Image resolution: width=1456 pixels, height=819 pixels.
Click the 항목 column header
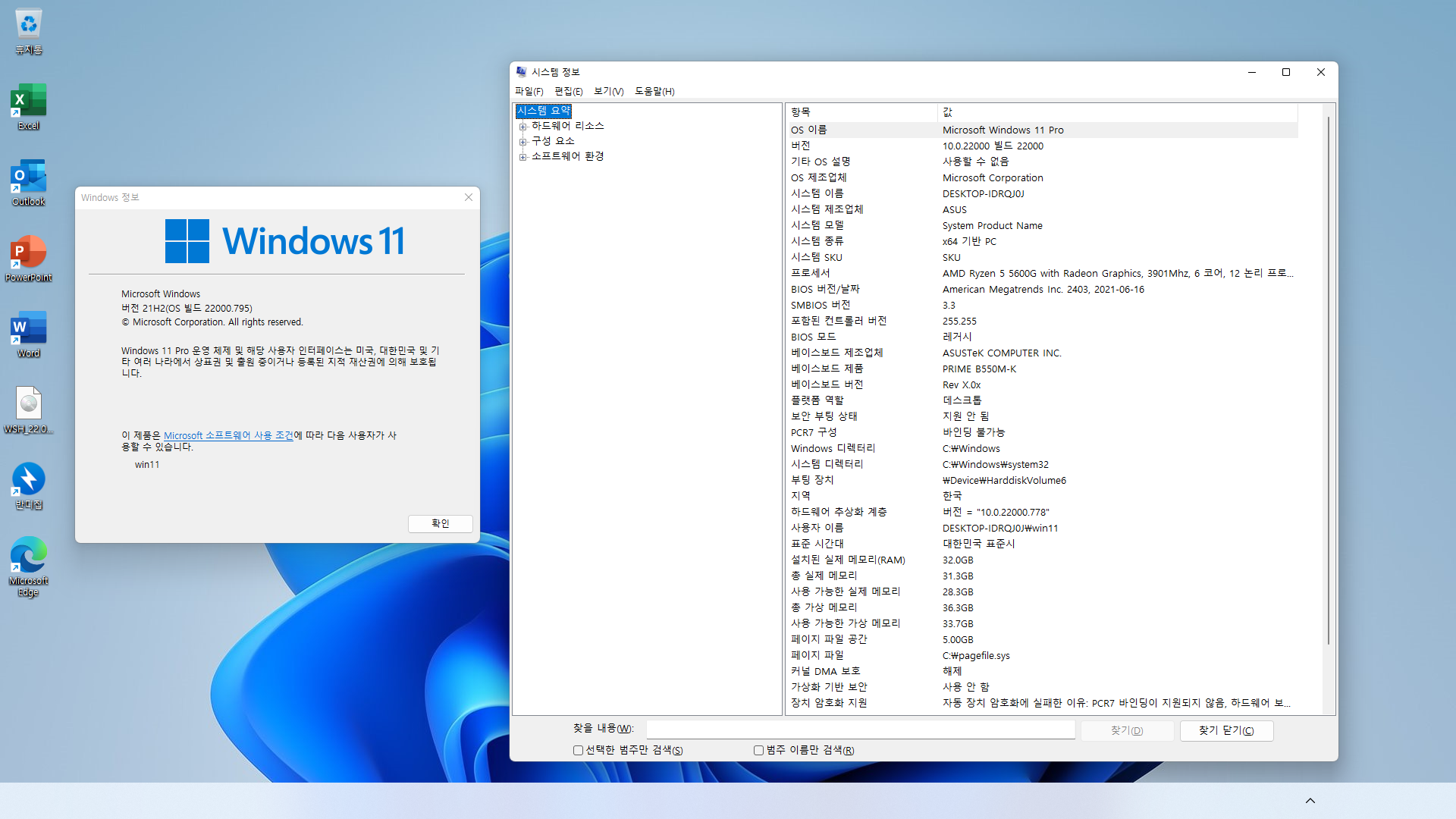862,111
